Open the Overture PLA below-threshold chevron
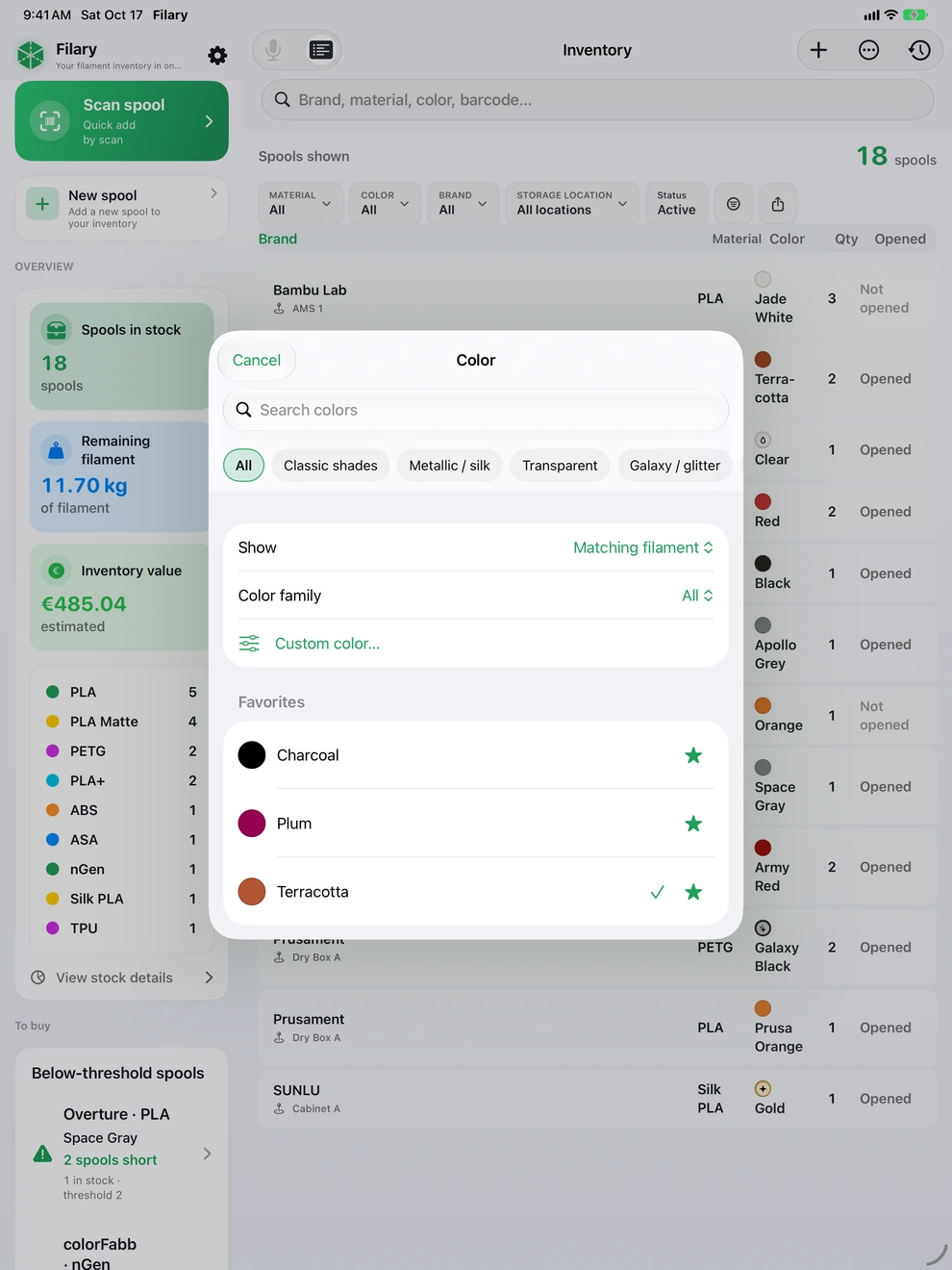Viewport: 952px width, 1270px height. (x=207, y=1154)
